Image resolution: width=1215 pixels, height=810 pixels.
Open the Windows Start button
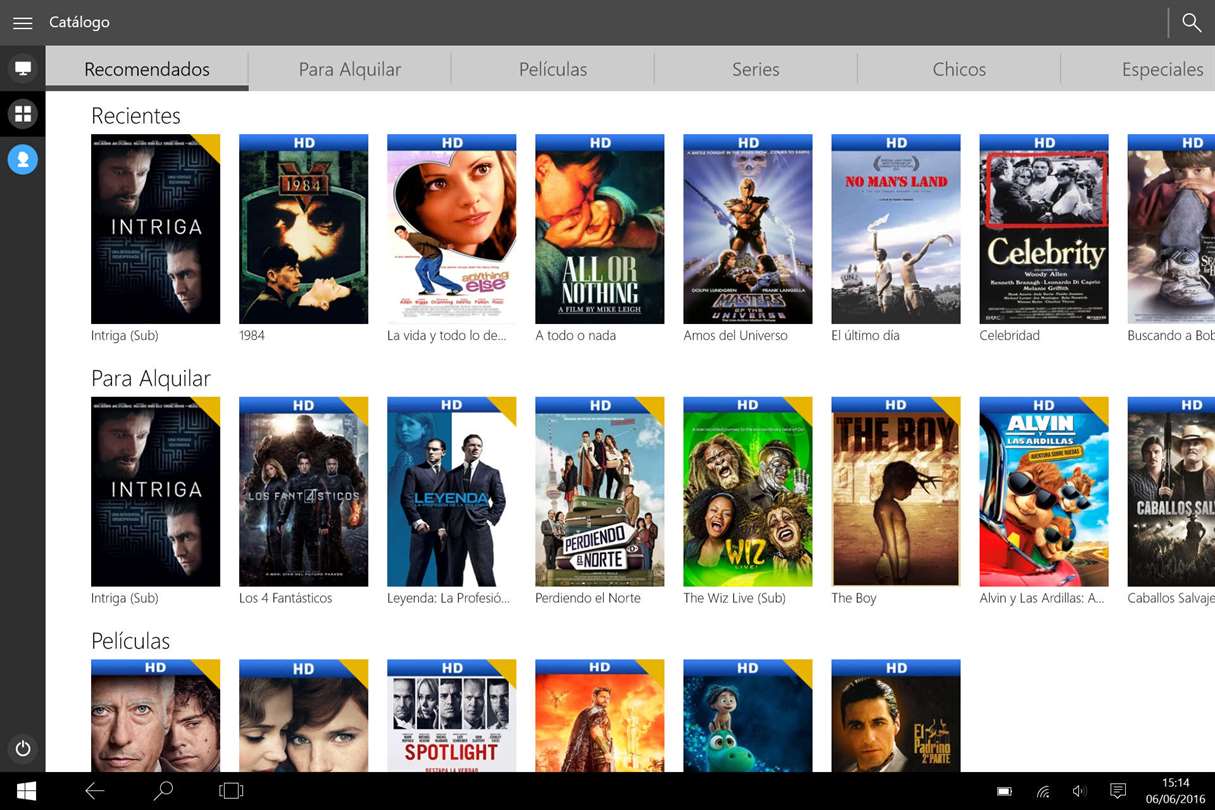click(x=26, y=791)
